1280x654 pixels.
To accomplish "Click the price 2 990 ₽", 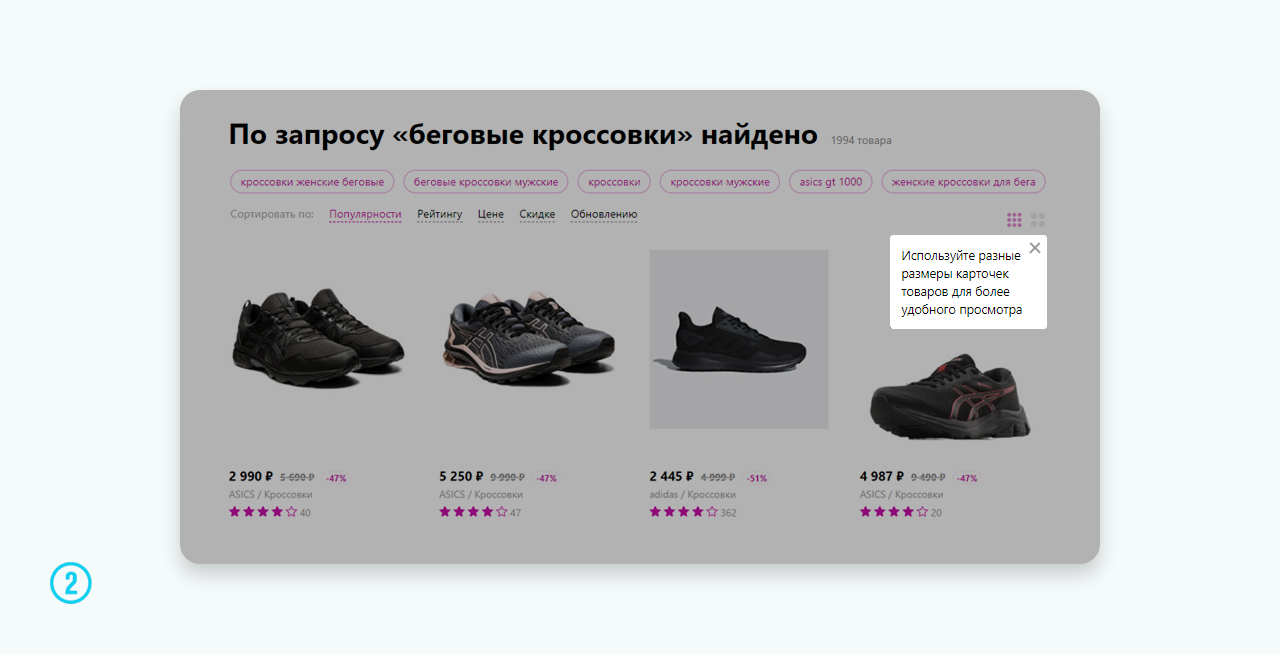I will 251,477.
